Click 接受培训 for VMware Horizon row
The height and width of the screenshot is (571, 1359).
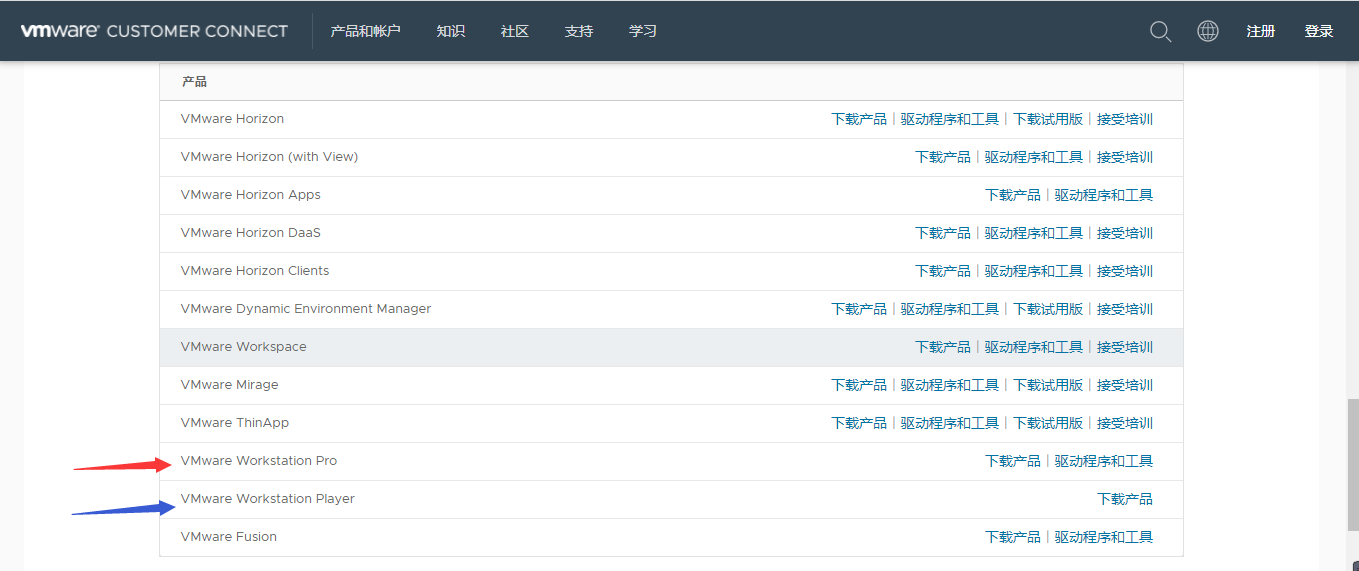[x=1125, y=119]
